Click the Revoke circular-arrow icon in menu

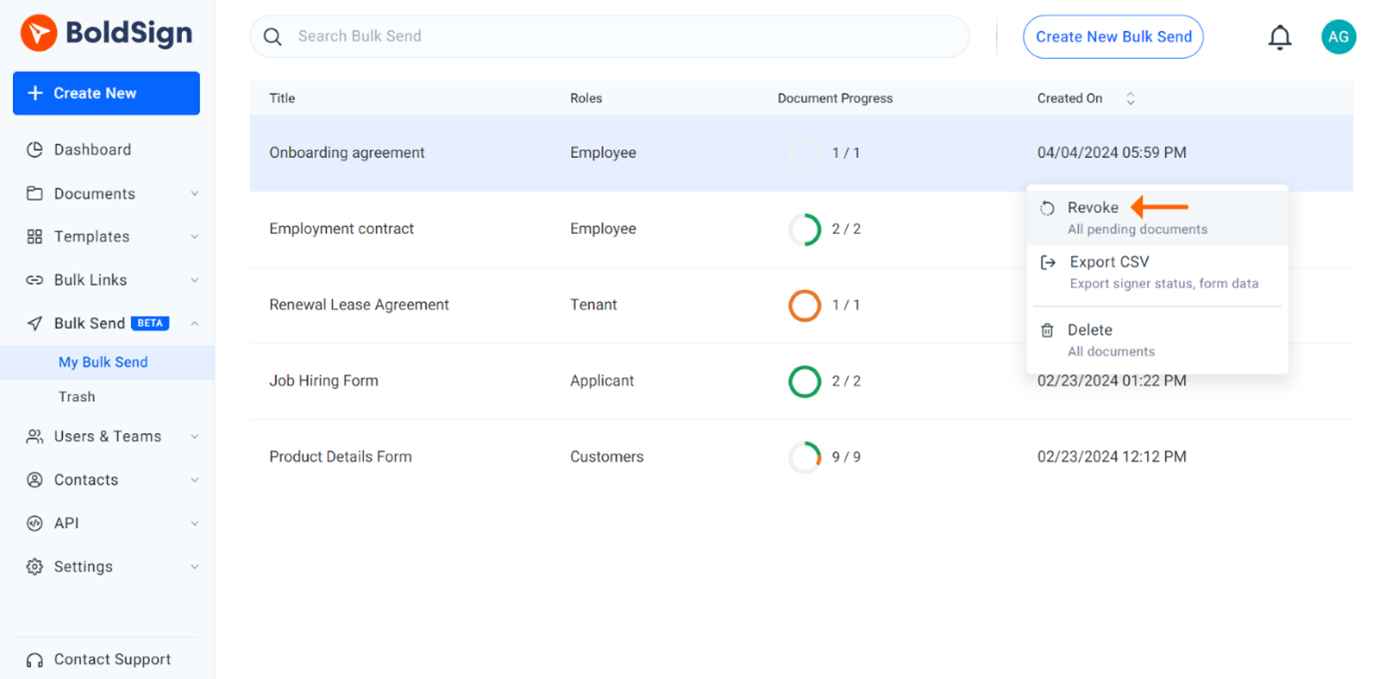1047,207
